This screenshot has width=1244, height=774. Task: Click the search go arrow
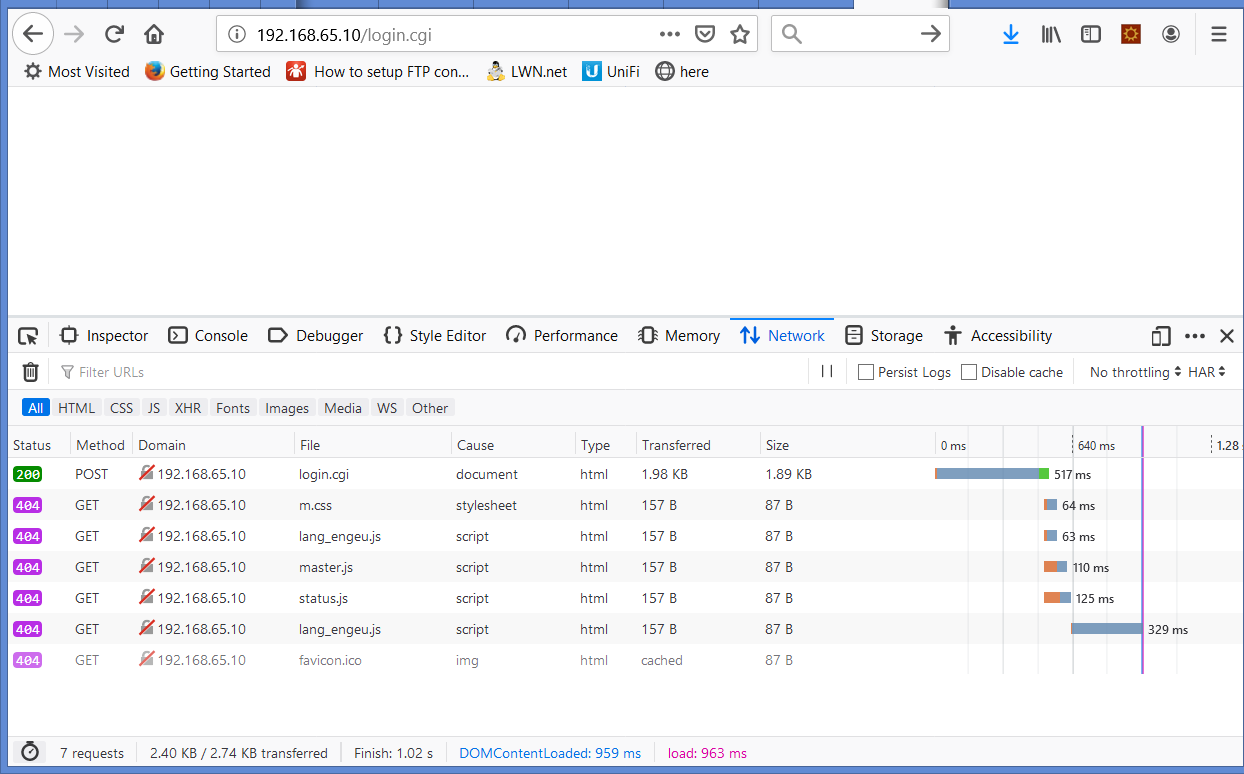[x=931, y=34]
